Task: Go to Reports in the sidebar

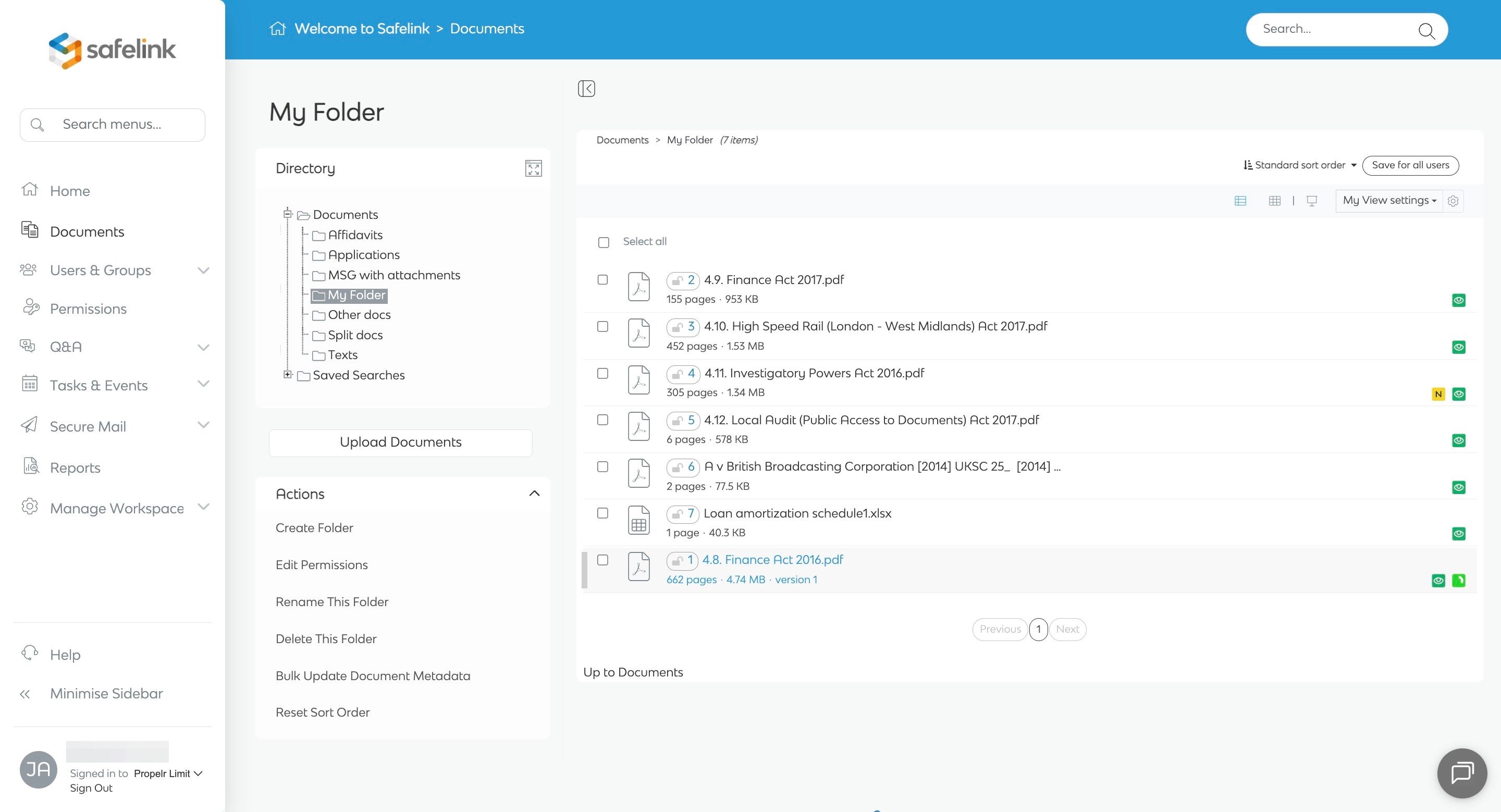Action: point(75,467)
